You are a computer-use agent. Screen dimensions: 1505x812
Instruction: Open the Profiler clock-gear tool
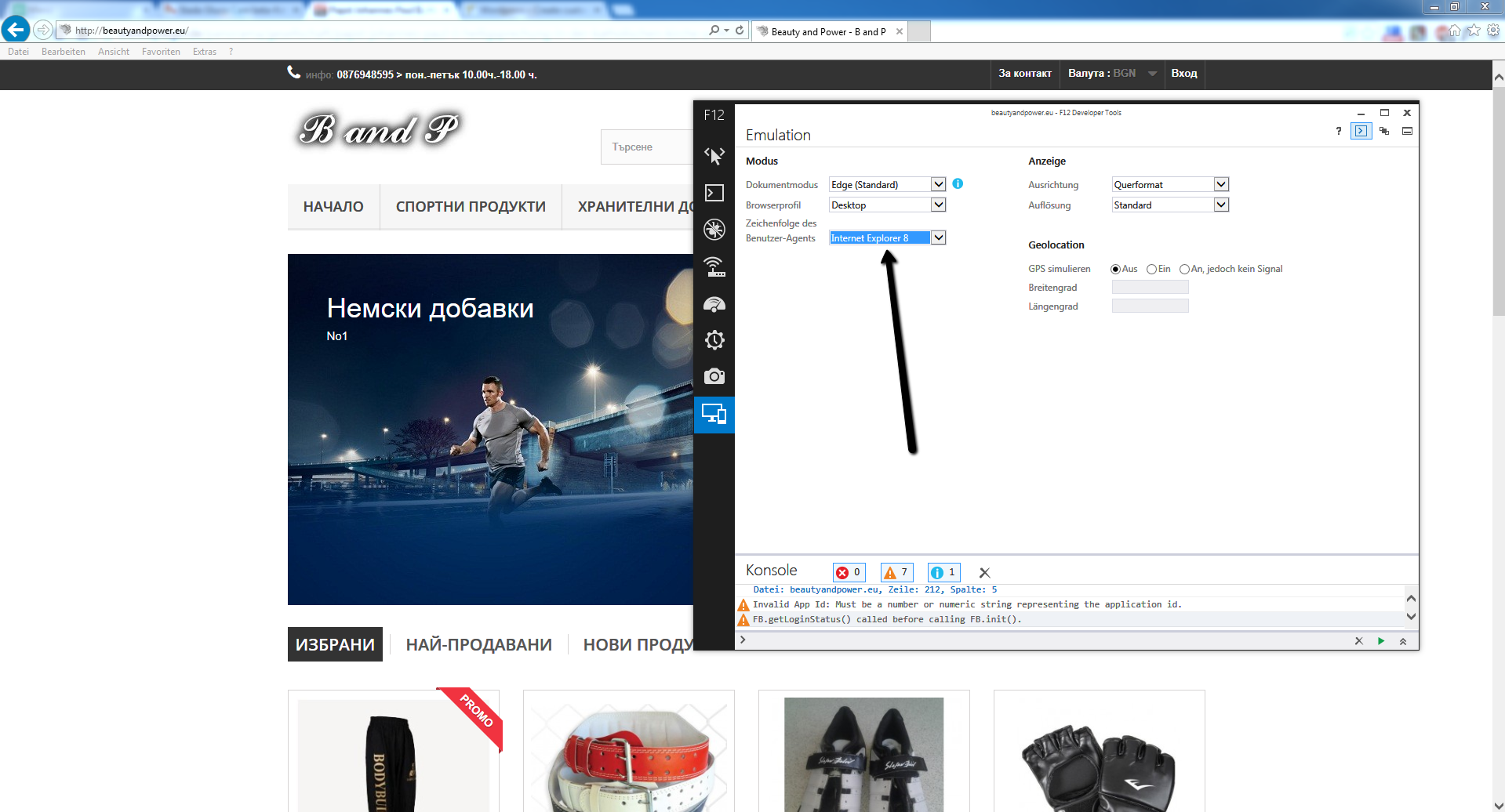point(714,340)
